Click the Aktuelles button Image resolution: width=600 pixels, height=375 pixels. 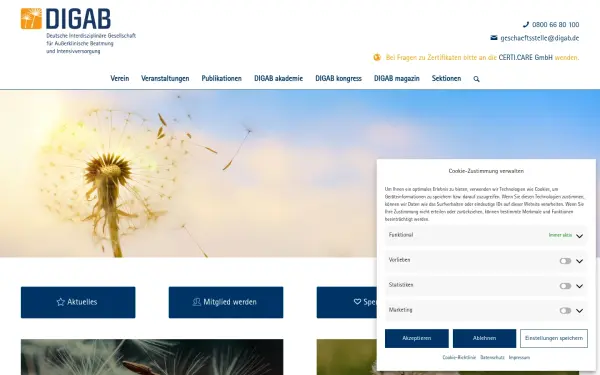pyautogui.click(x=78, y=302)
